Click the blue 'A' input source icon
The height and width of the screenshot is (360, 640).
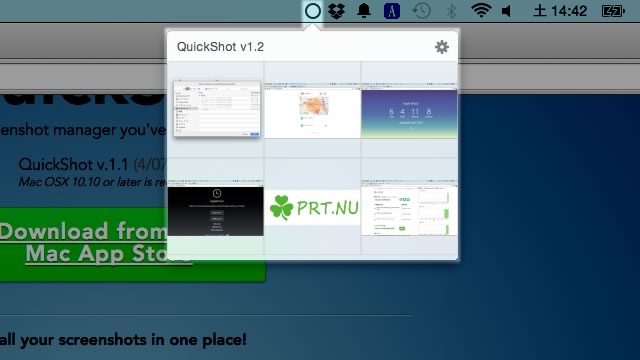[392, 11]
